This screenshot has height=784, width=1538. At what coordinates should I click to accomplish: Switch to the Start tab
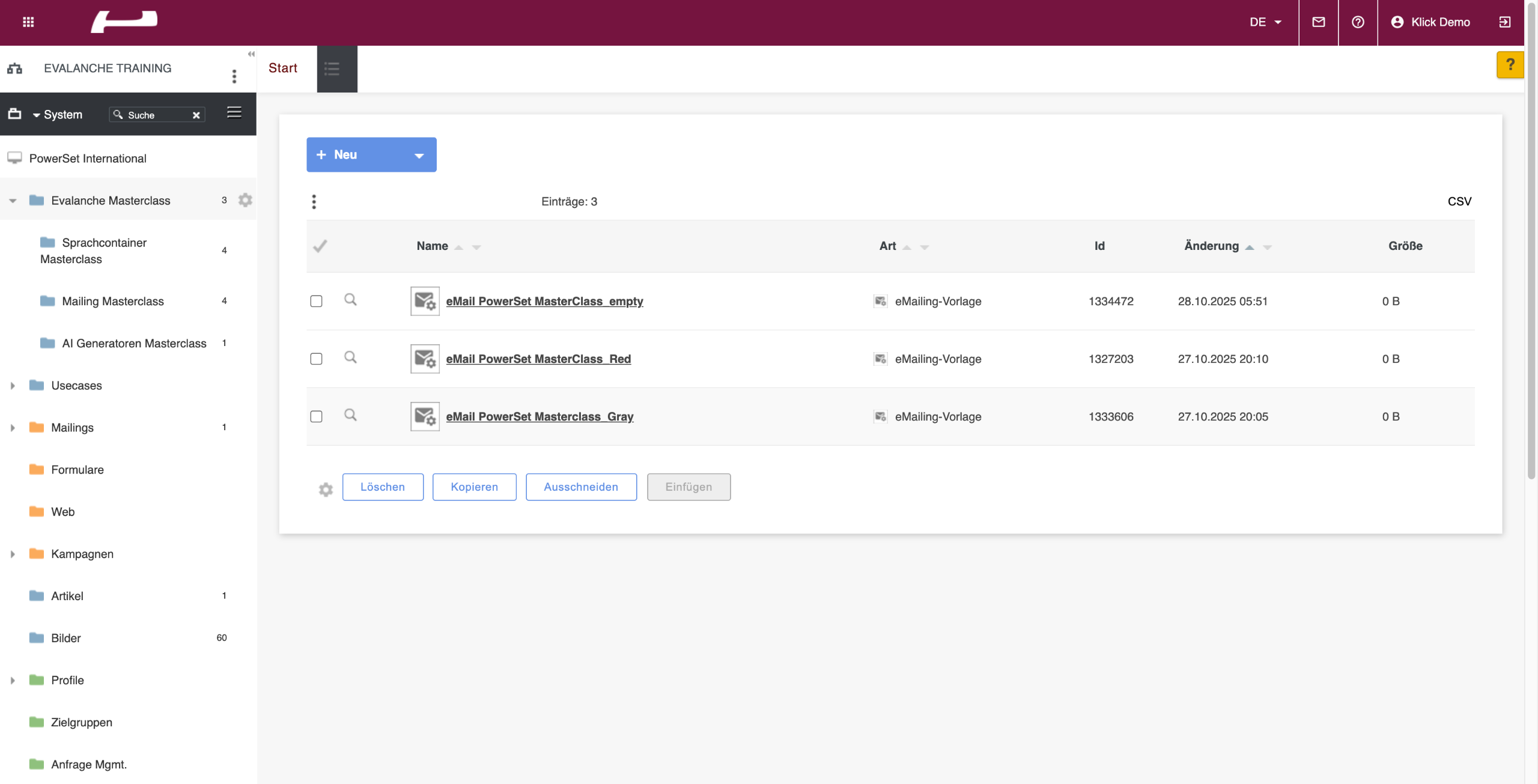[283, 68]
